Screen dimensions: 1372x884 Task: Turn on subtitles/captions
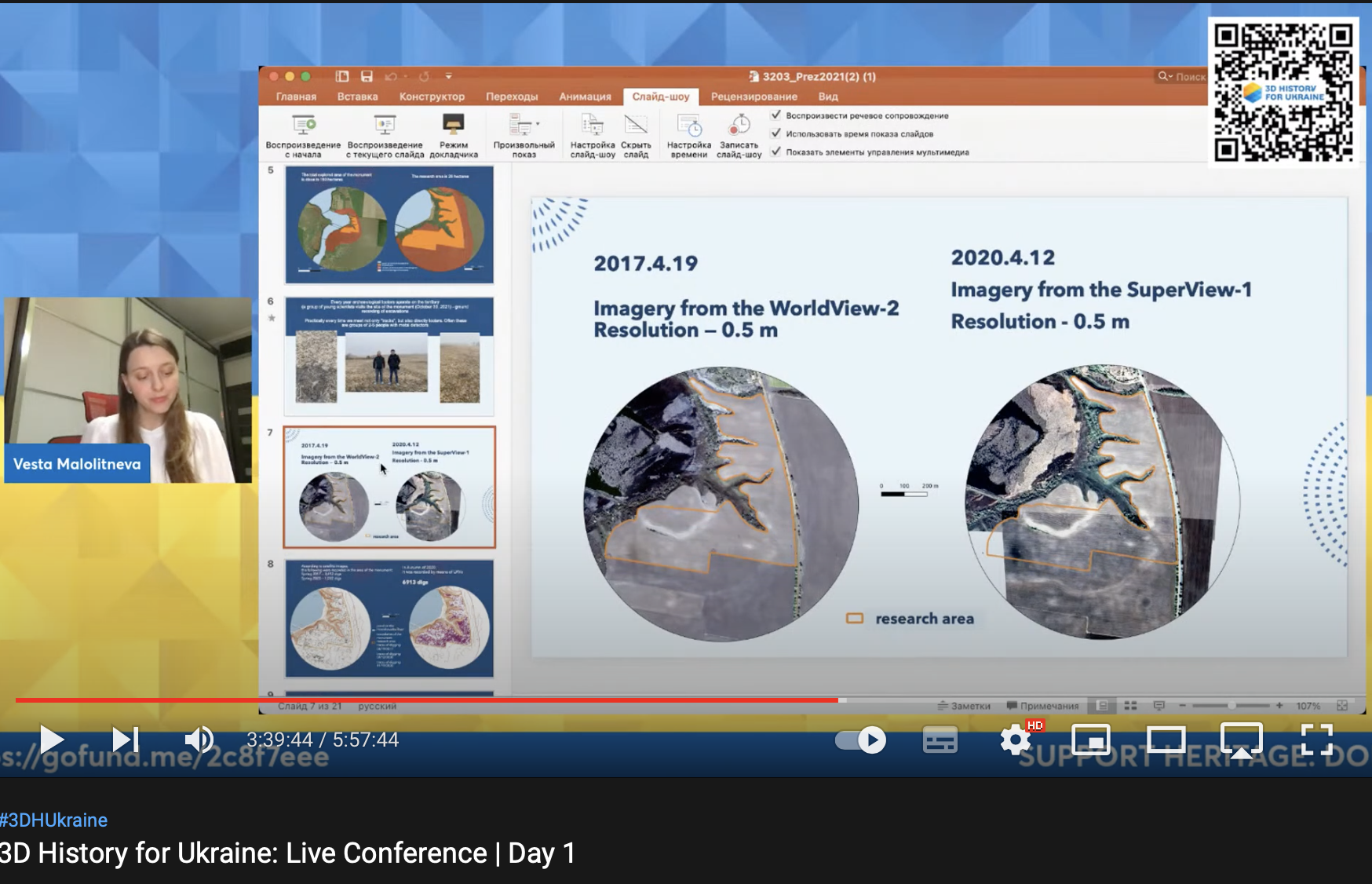click(x=940, y=740)
